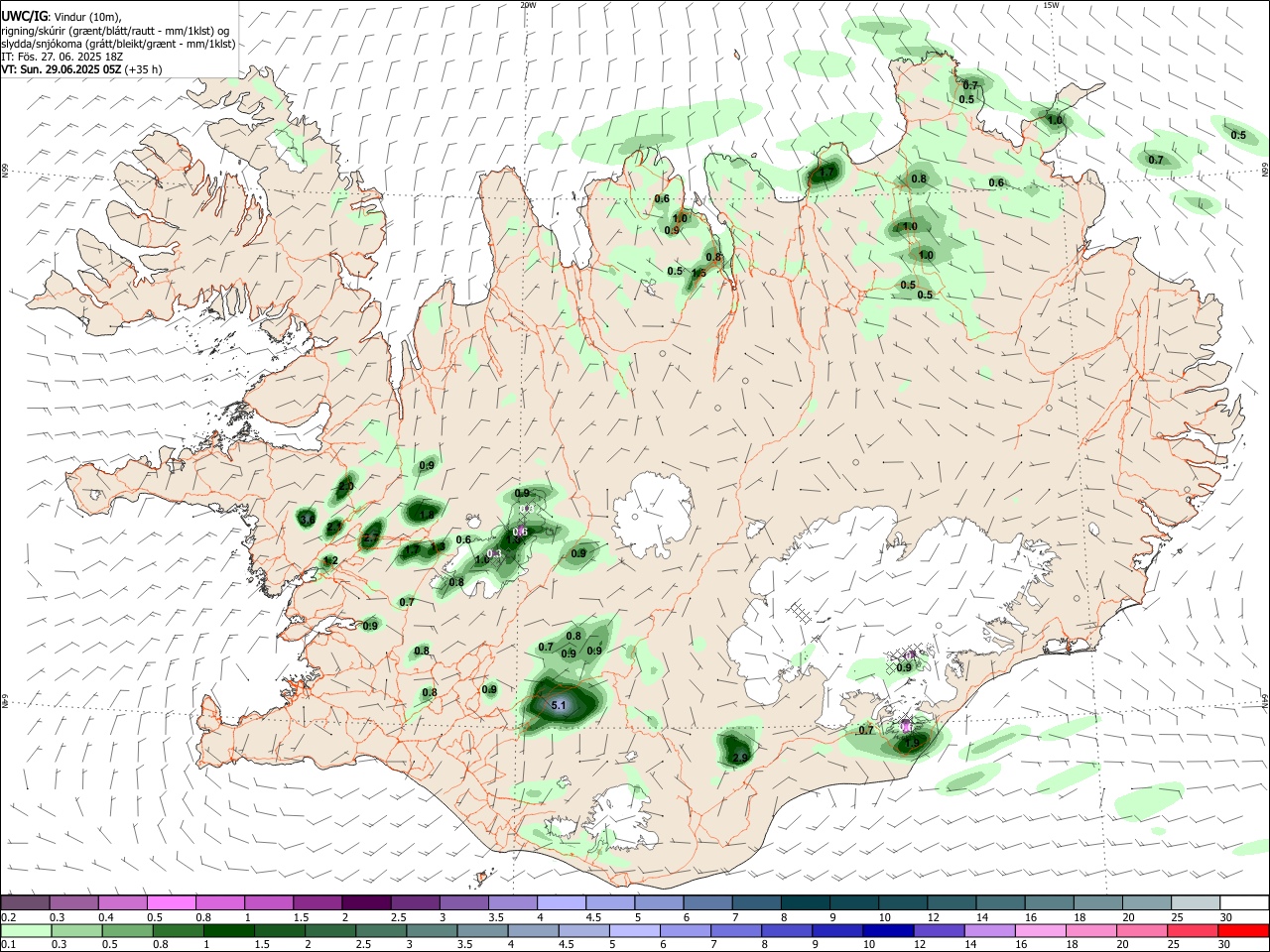This screenshot has height=952, width=1270.
Task: Click the darkest purple swatch starting at 2 in snow legend
Action: point(365,902)
